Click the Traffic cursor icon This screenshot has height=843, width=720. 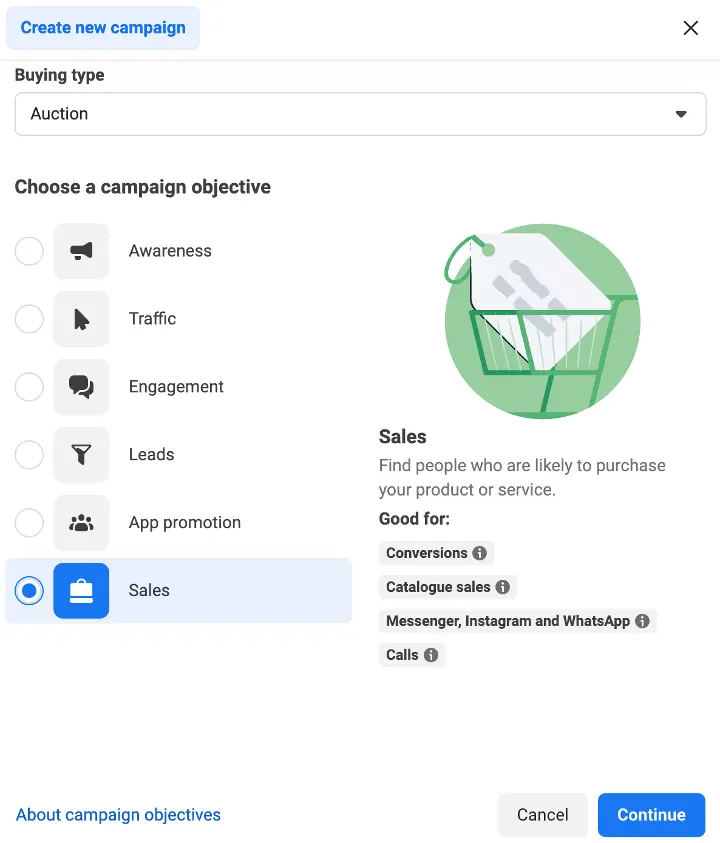click(81, 319)
